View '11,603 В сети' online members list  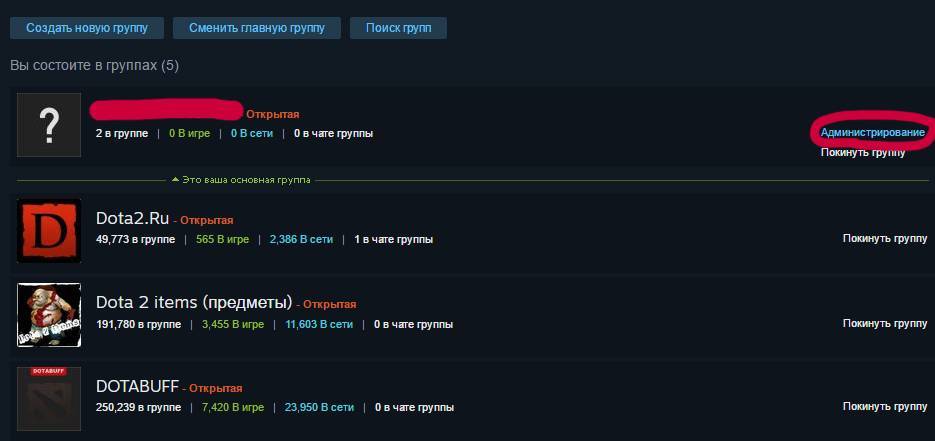[319, 325]
